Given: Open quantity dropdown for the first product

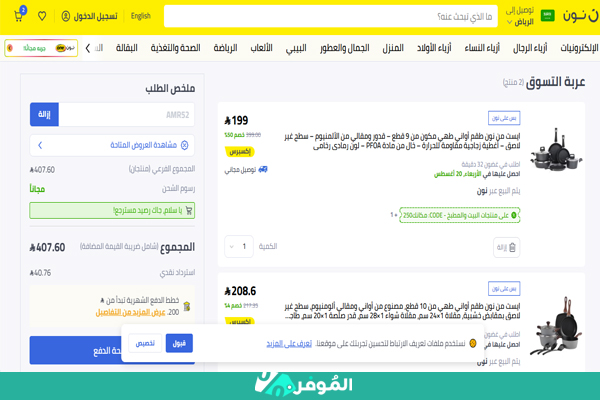Looking at the screenshot, I should click(x=239, y=247).
